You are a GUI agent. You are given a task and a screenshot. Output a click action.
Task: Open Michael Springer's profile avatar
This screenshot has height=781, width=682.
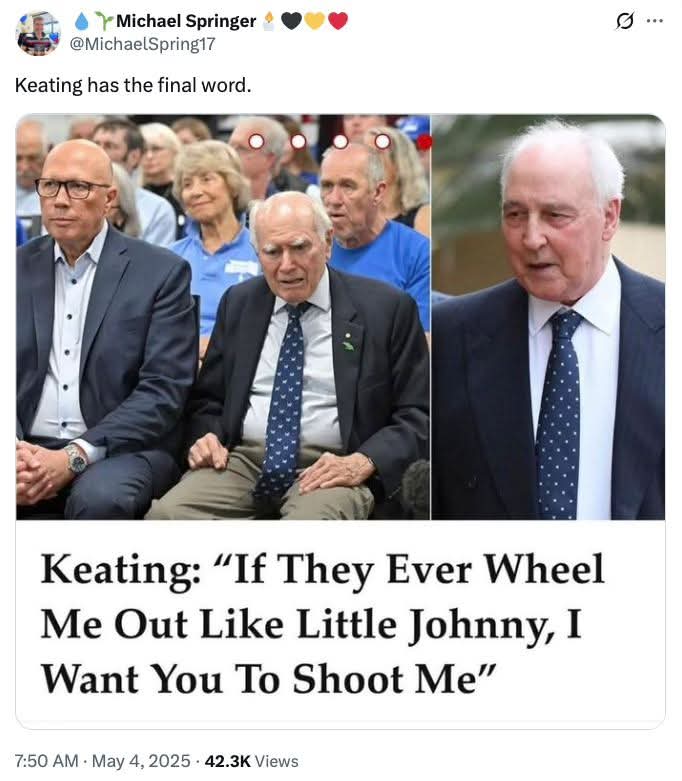click(x=38, y=33)
